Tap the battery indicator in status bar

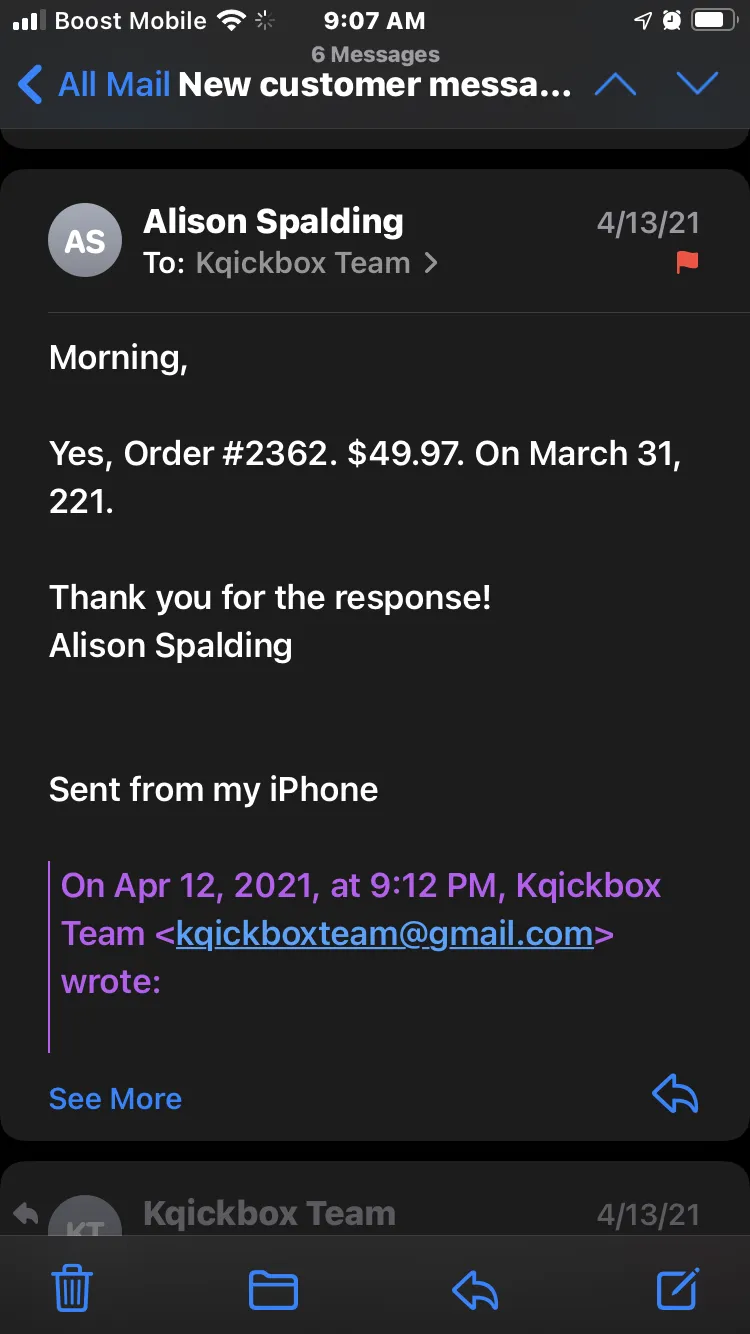click(715, 20)
